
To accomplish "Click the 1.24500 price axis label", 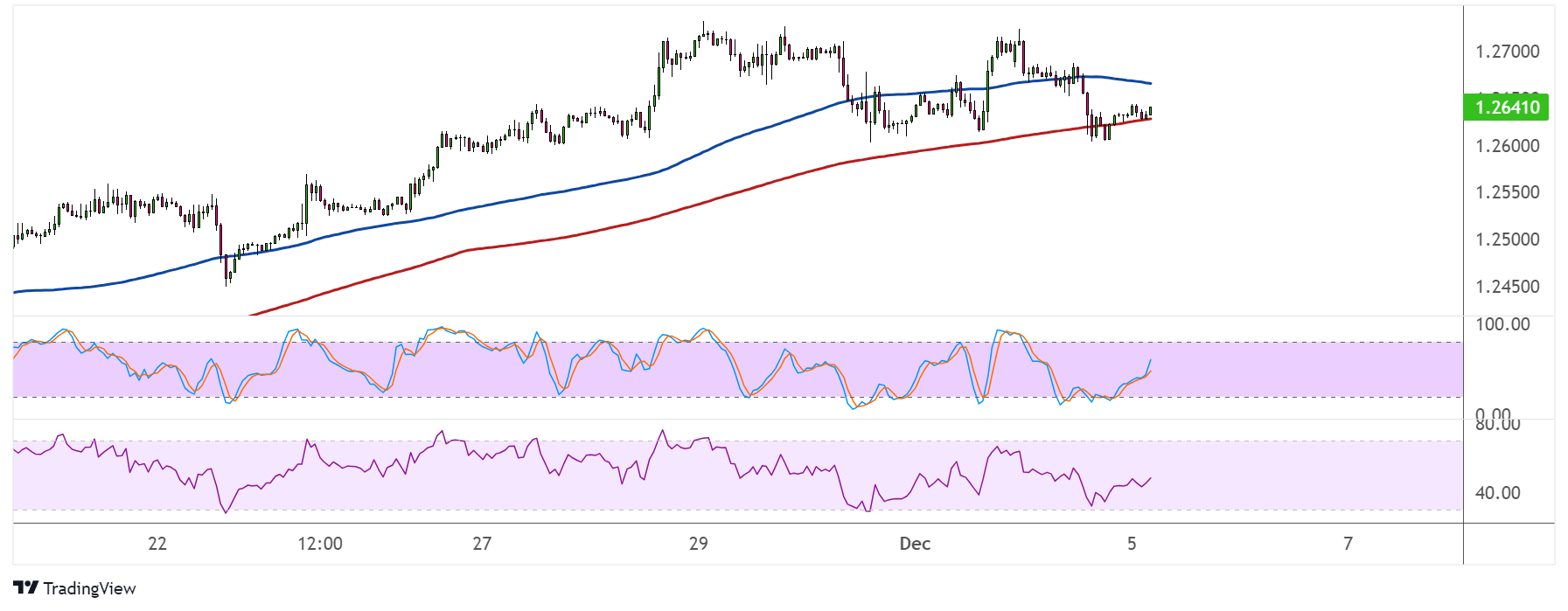I will click(x=1508, y=287).
